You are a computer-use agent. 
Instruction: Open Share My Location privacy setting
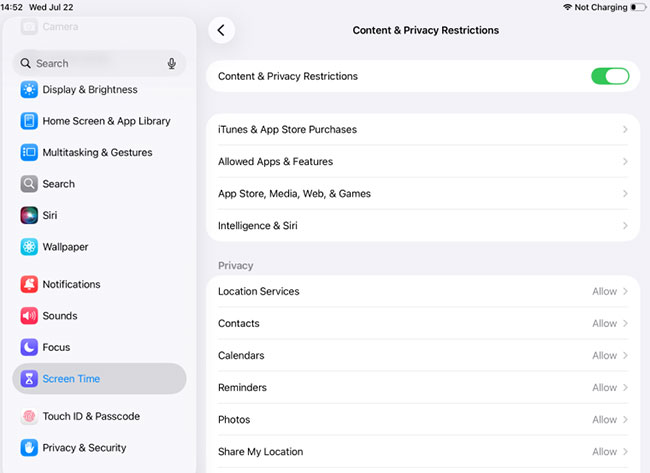pyautogui.click(x=423, y=451)
